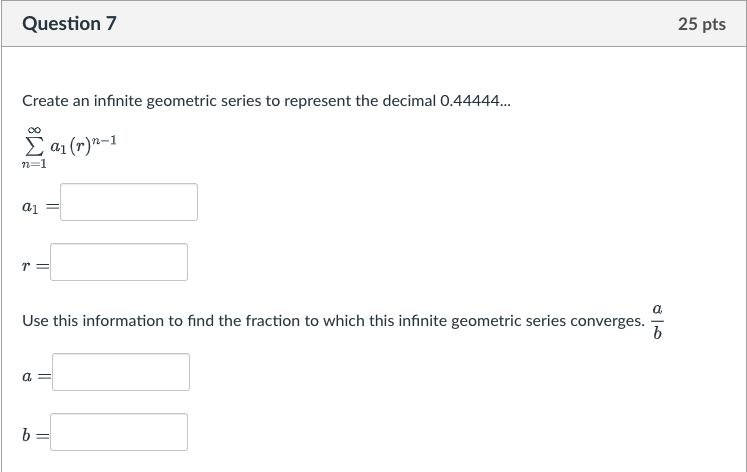This screenshot has height=472, width=747.
Task: Click the 'Create an infinite geometric series' text
Action: 150,101
